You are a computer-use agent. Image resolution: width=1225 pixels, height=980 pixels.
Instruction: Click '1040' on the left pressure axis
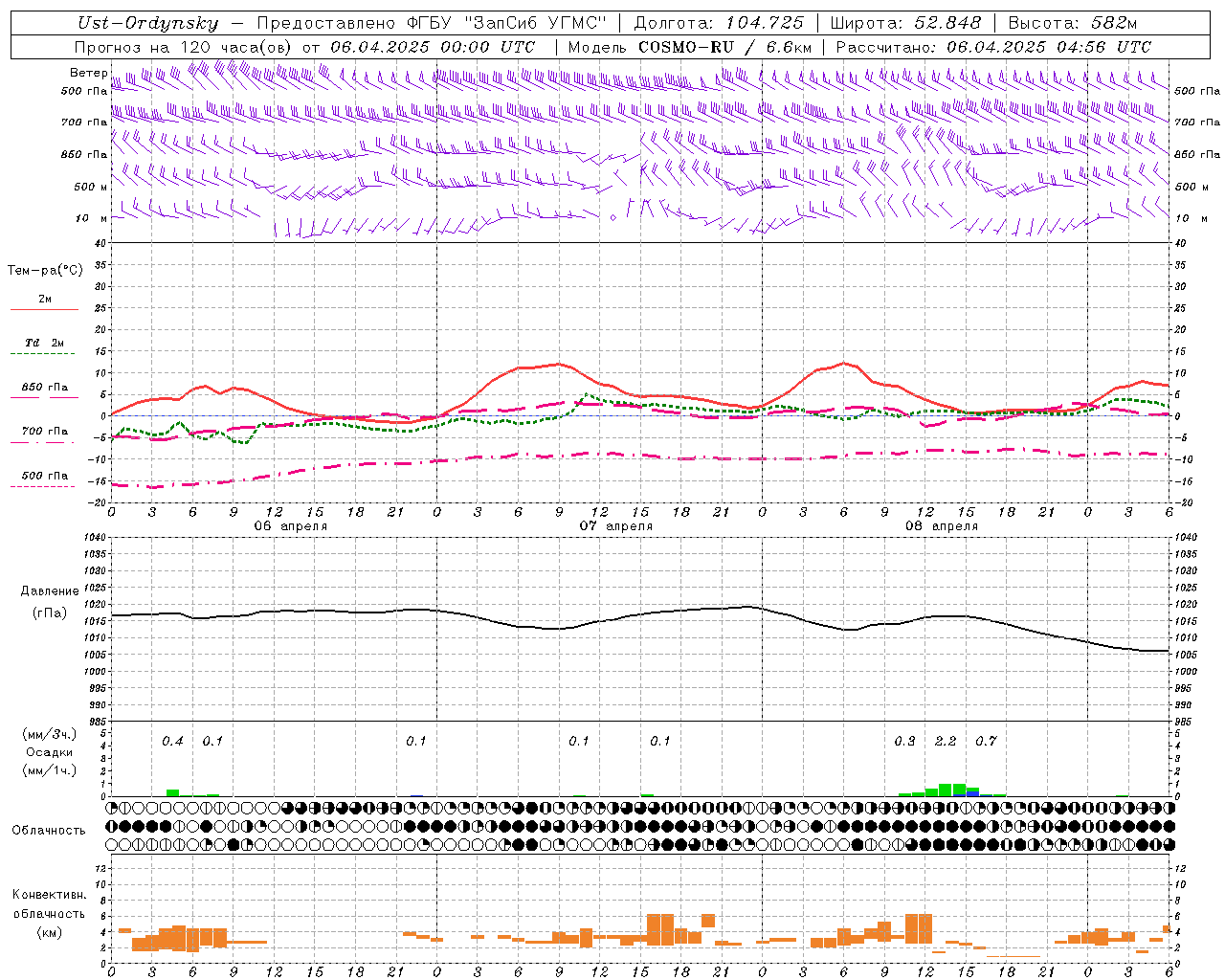pyautogui.click(x=95, y=537)
